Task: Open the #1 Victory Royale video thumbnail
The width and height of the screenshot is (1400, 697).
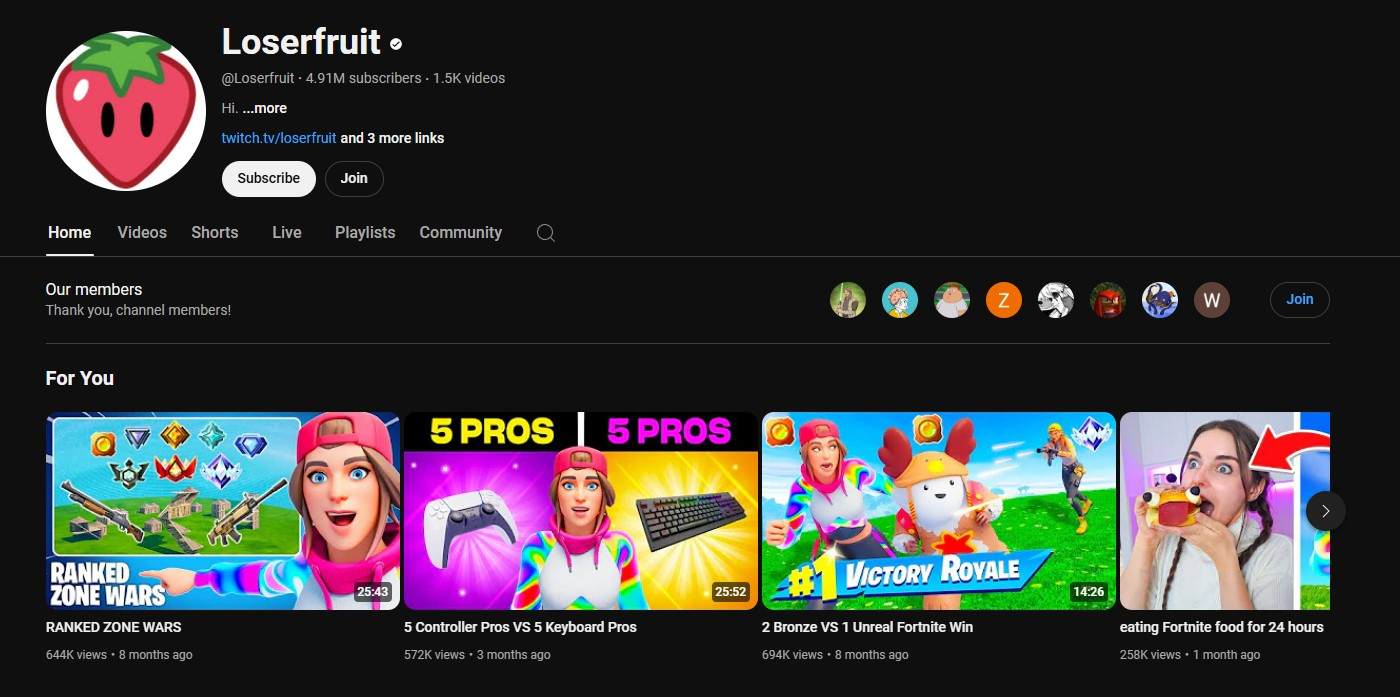Action: [x=939, y=511]
